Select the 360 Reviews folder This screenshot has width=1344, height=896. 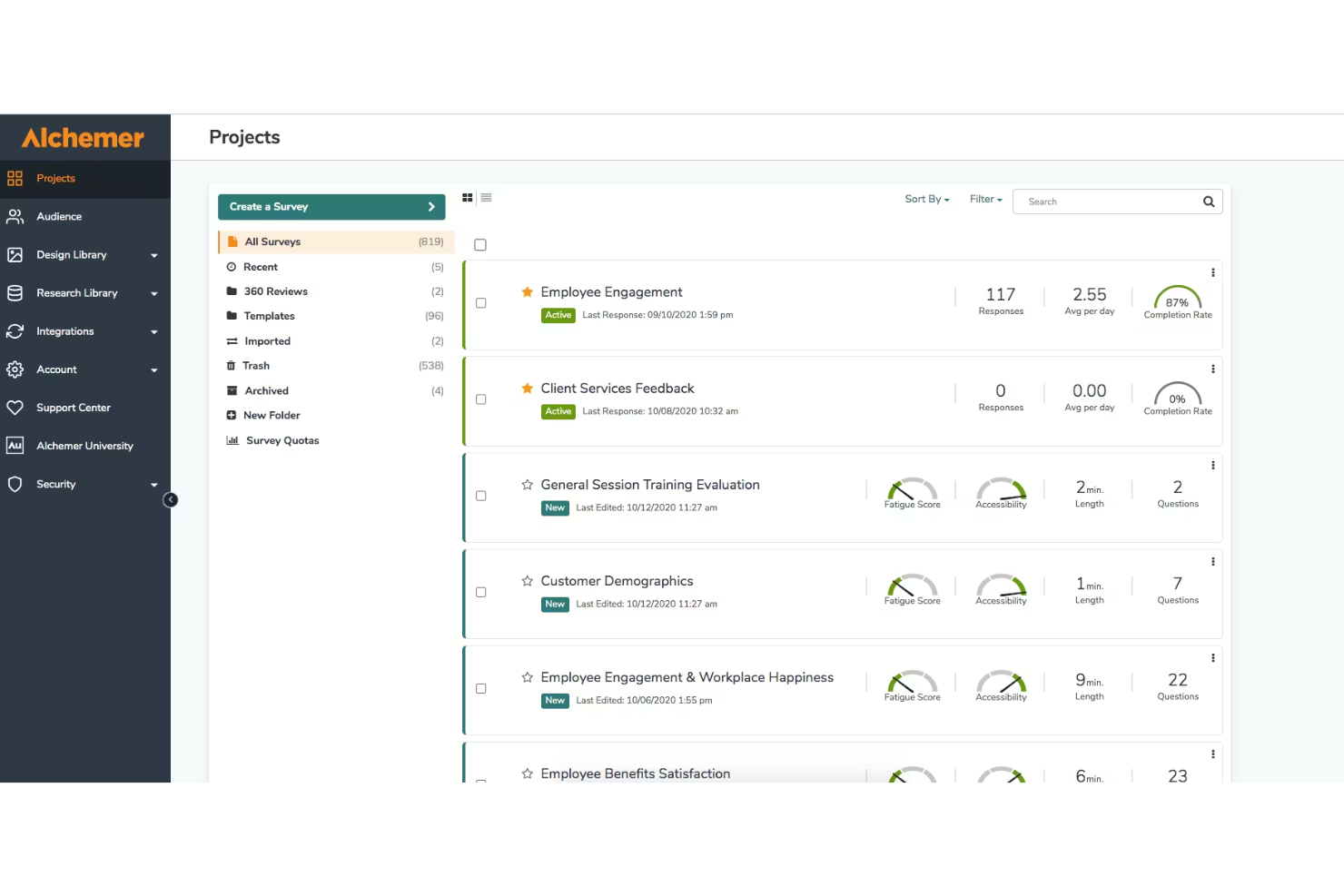tap(275, 290)
